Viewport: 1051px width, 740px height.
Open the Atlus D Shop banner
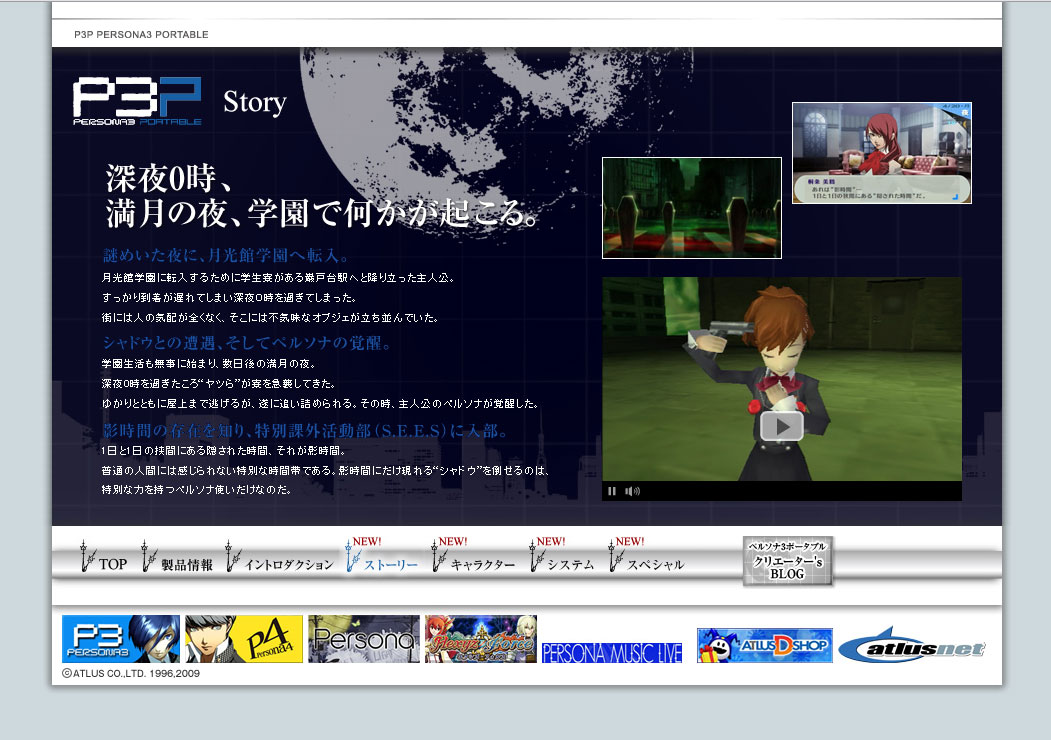(765, 645)
